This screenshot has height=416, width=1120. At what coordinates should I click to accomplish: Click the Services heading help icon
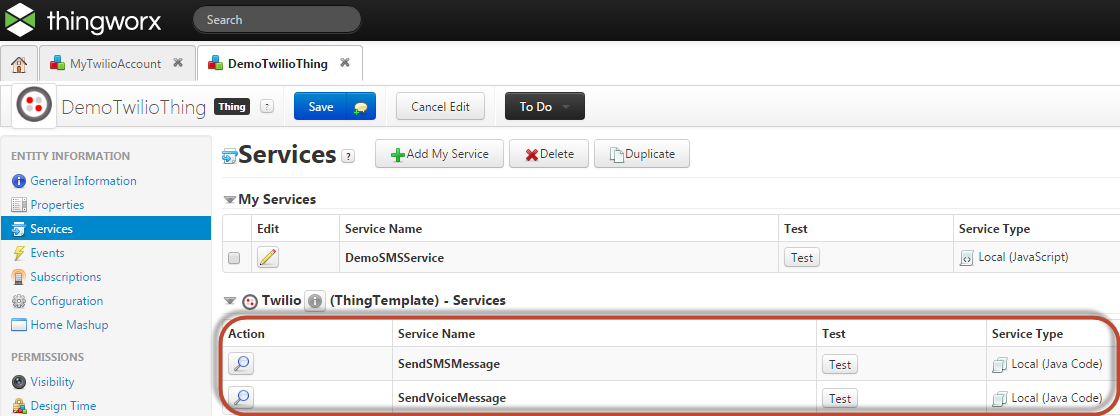(x=348, y=156)
